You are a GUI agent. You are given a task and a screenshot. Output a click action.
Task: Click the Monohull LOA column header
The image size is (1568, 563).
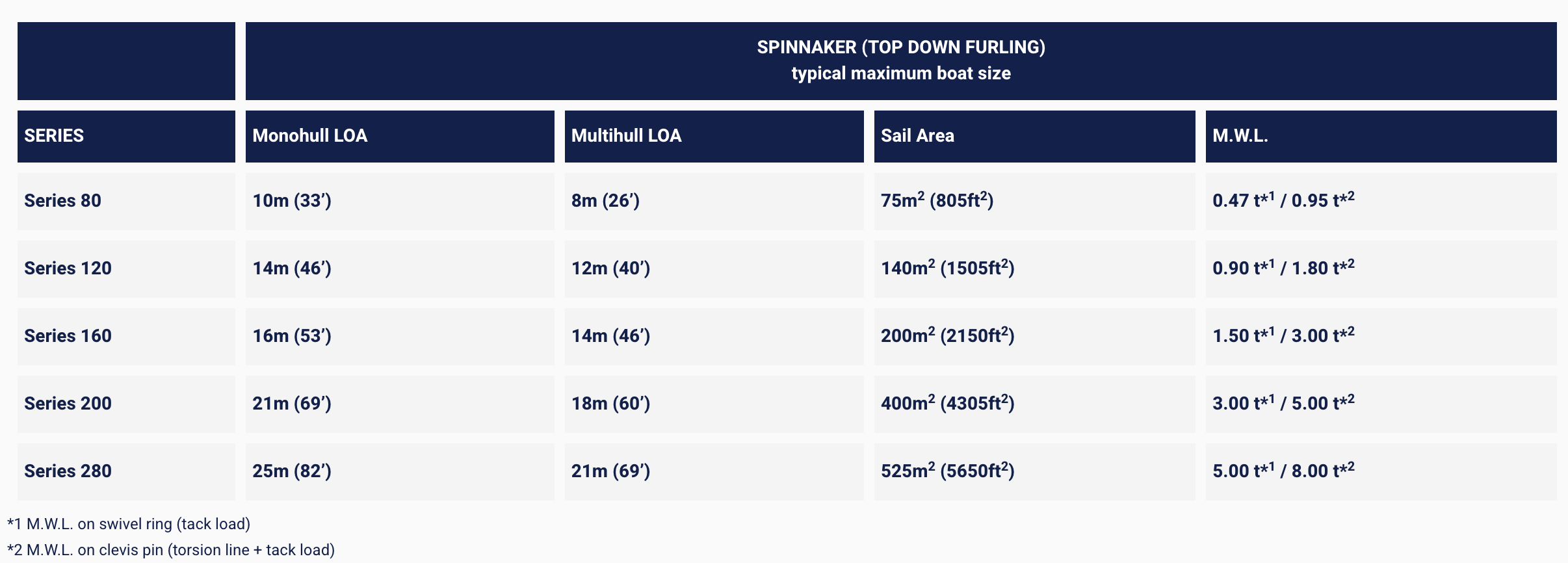pos(310,136)
